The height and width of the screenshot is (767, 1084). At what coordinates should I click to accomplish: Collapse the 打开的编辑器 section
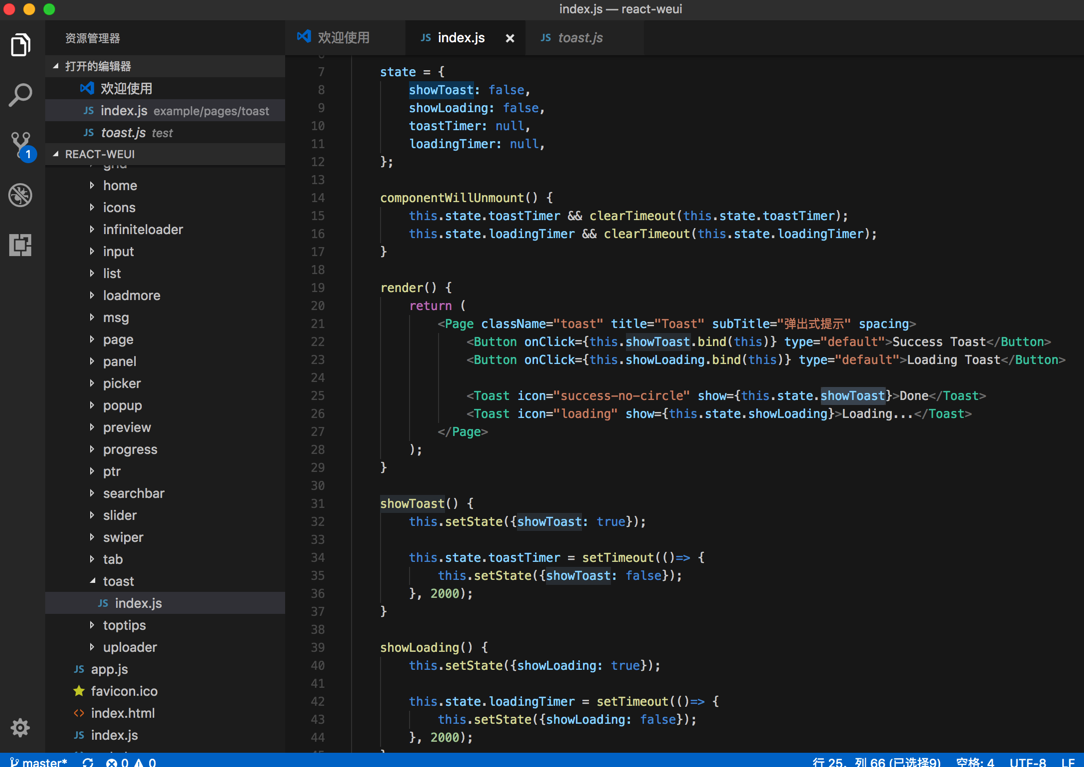[97, 66]
